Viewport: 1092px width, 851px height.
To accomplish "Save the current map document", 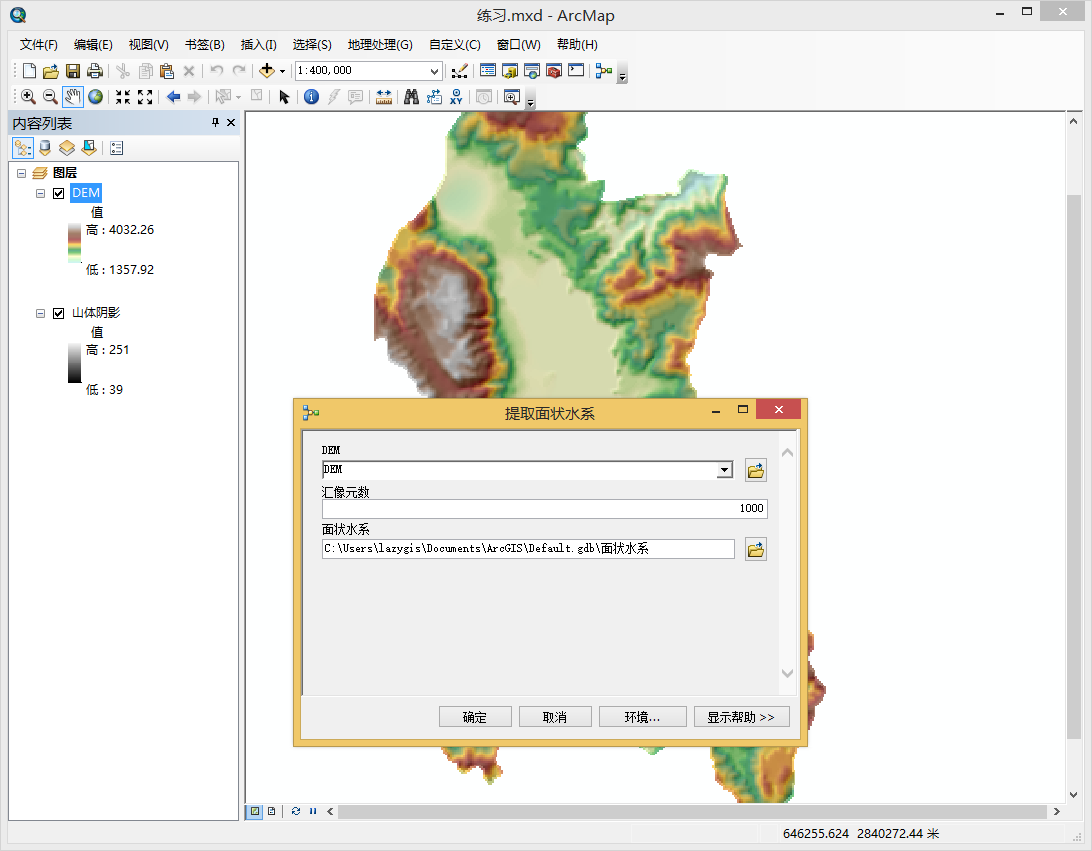I will (x=72, y=70).
